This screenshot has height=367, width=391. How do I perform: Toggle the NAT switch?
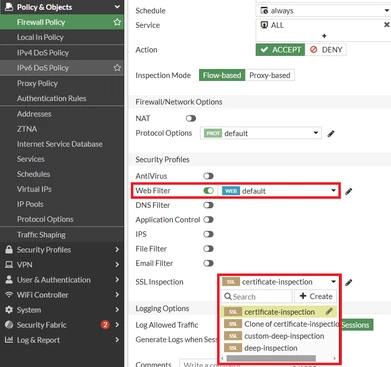click(x=191, y=118)
